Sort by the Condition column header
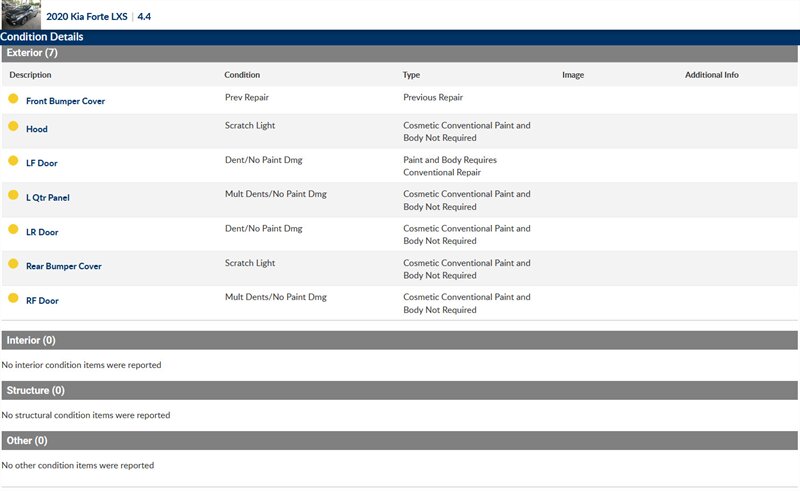Screen dimensions: 800x491 pyautogui.click(x=242, y=75)
